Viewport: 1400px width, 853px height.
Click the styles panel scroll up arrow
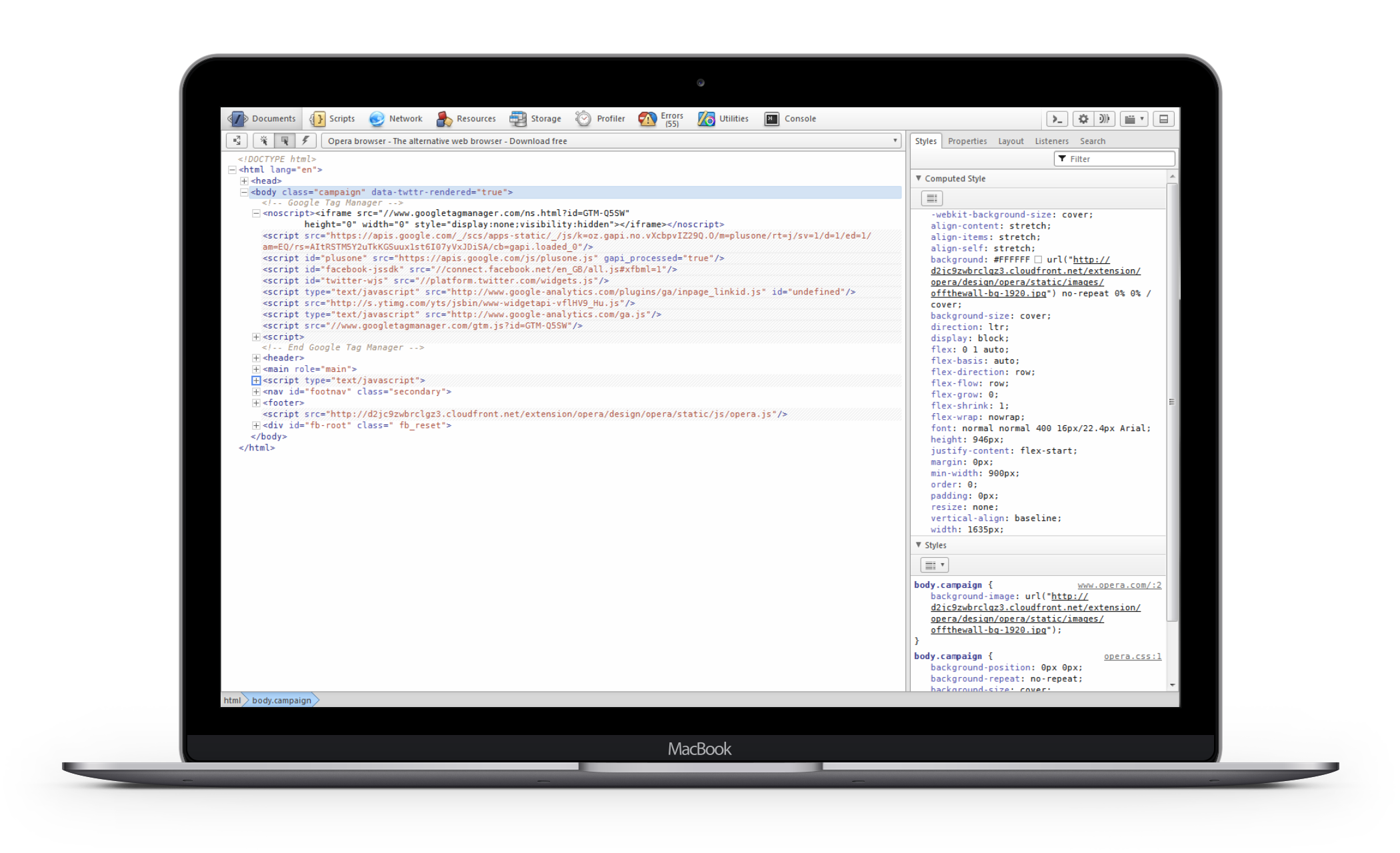pos(1172,177)
